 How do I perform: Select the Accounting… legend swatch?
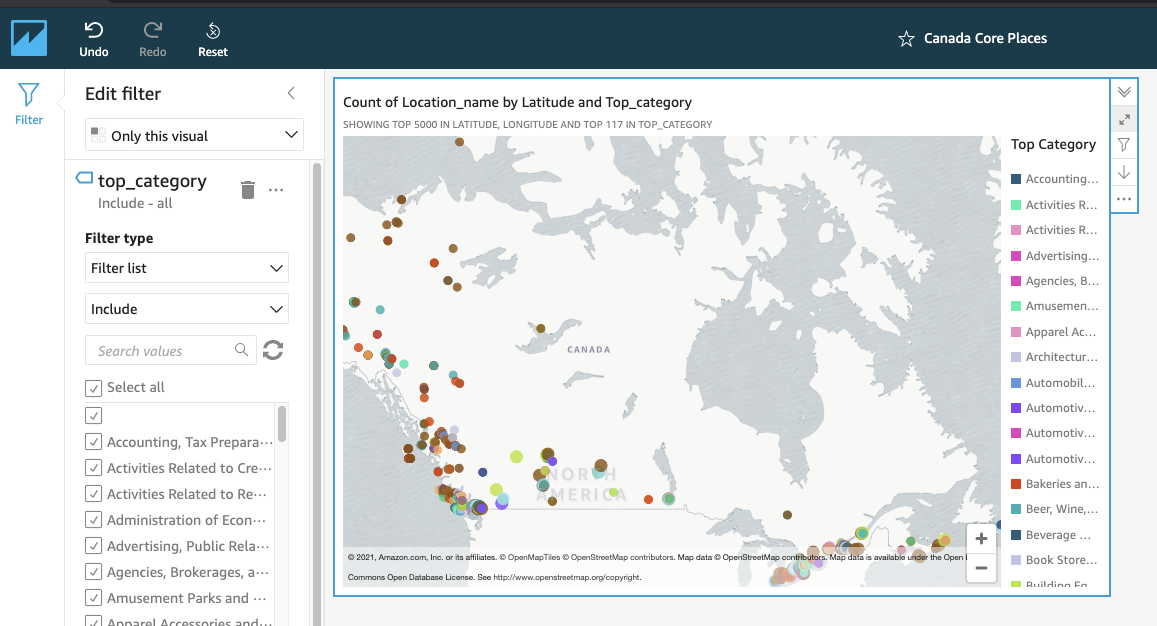[x=1016, y=179]
